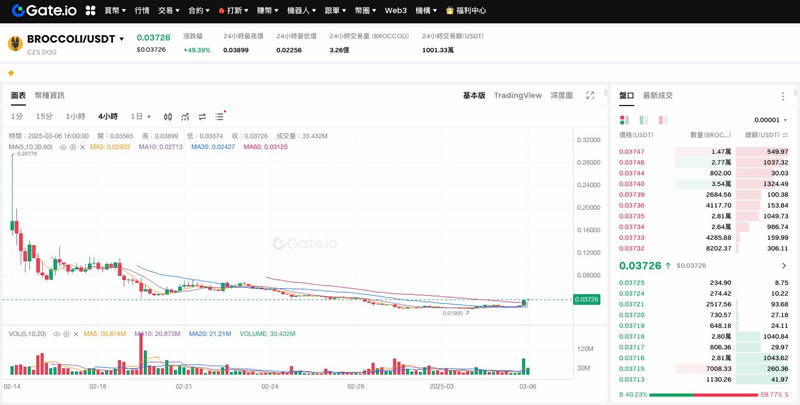Click the 0.03726 price label on chart axis
Viewport: 800px width, 405px height.
tap(586, 300)
